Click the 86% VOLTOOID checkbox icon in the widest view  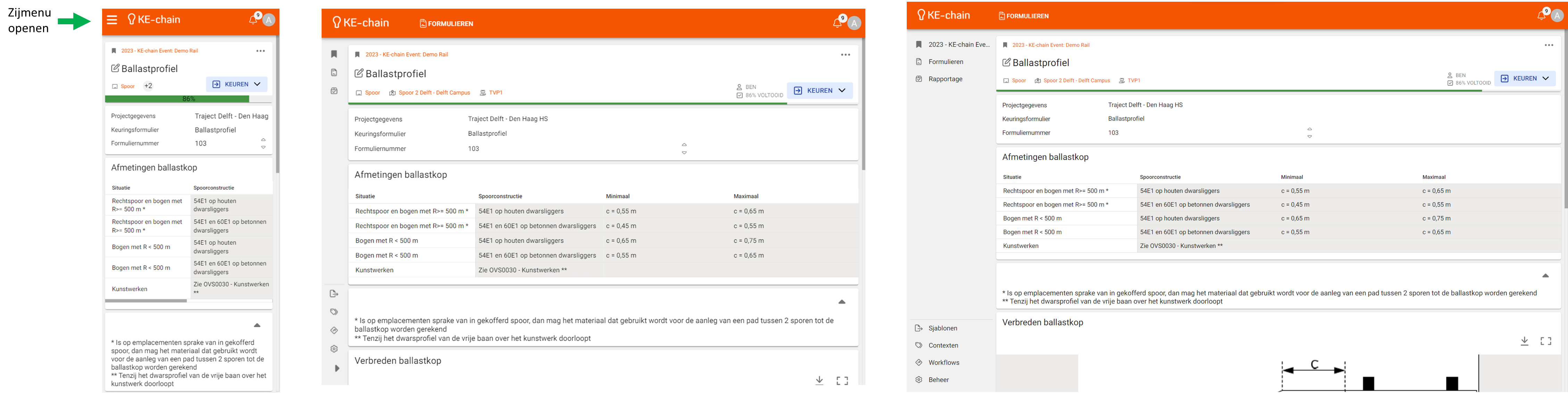1450,83
